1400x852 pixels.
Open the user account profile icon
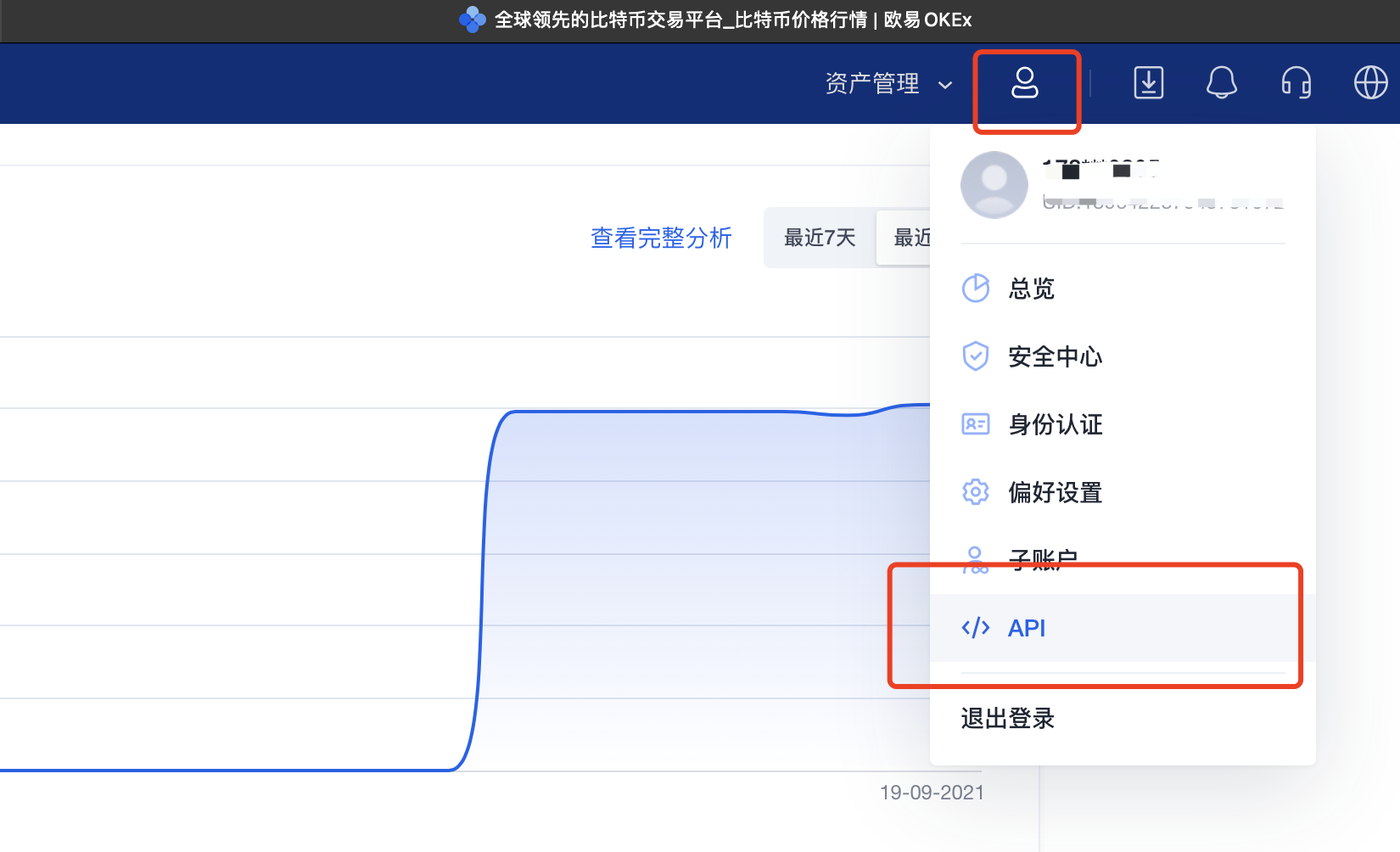point(1024,83)
